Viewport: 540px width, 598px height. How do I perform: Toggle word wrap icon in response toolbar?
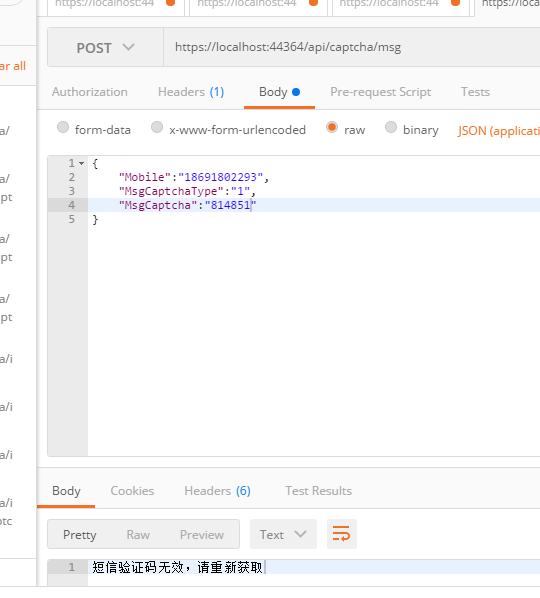(x=341, y=534)
